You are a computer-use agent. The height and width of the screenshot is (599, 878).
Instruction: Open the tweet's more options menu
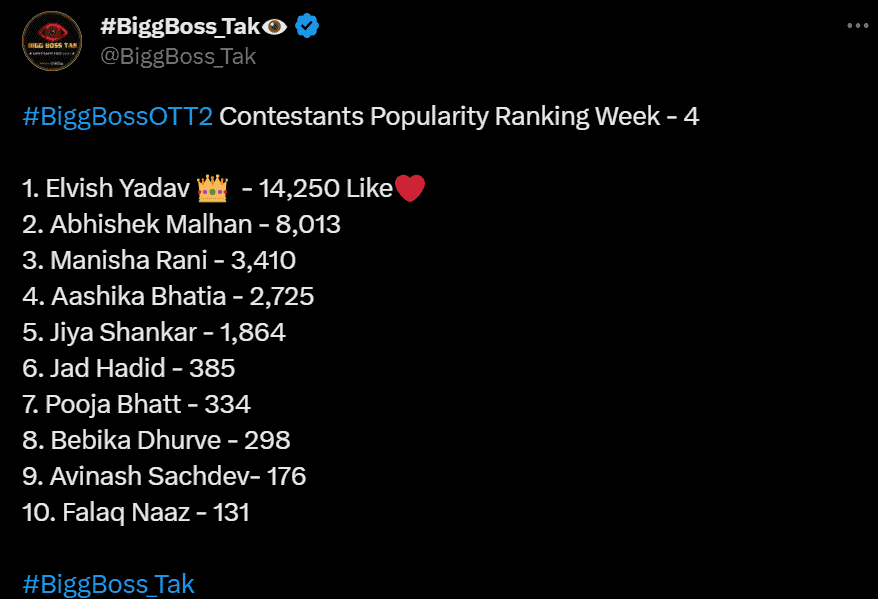(x=857, y=27)
